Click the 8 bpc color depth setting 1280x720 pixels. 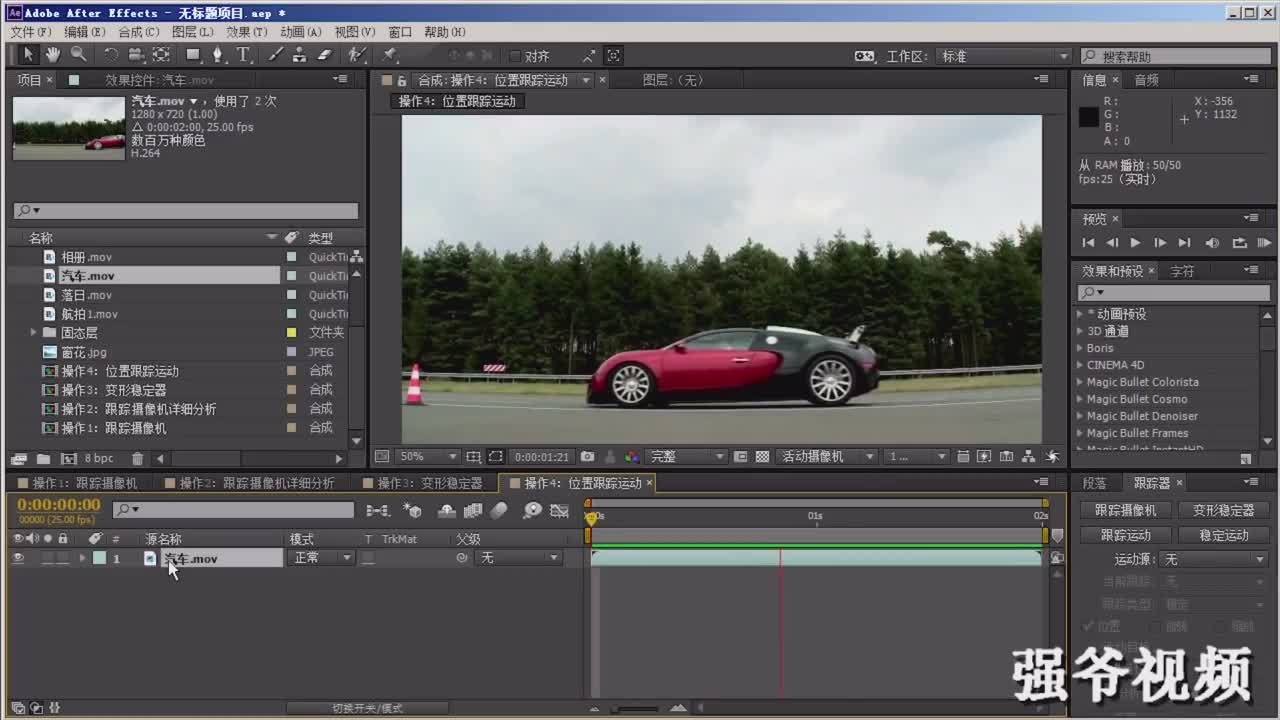pyautogui.click(x=99, y=459)
